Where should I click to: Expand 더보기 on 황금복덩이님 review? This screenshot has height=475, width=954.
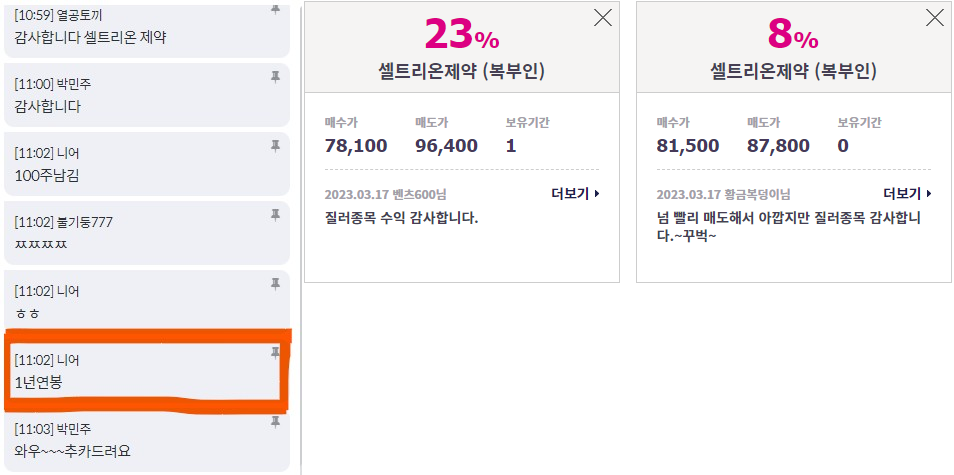[x=908, y=194]
